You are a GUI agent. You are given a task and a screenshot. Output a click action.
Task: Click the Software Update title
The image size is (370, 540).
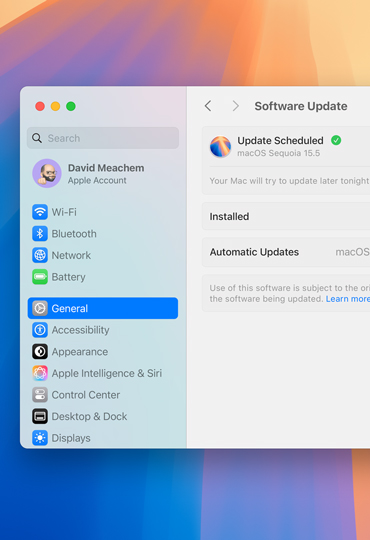(301, 106)
